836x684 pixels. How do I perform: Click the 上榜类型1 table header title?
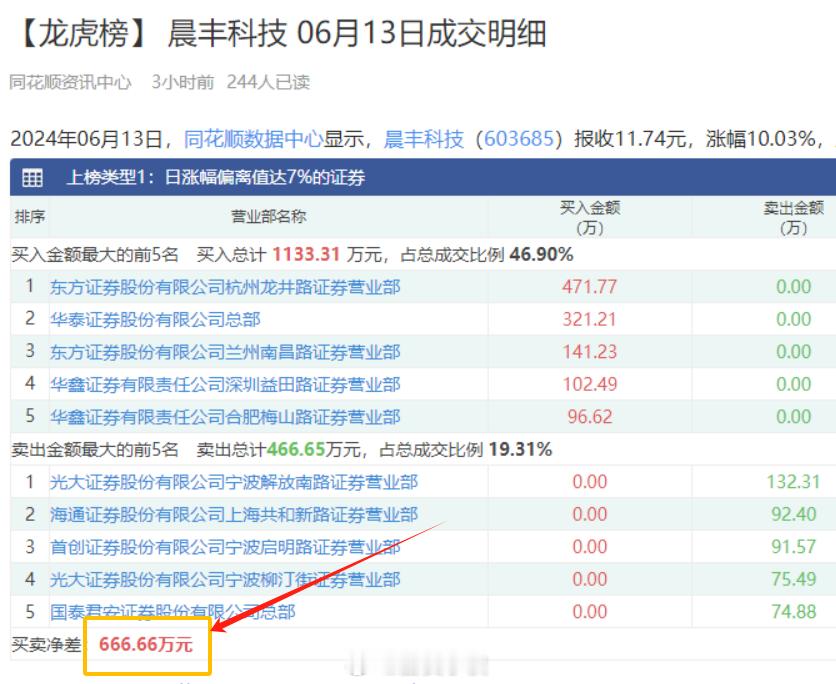click(x=215, y=177)
